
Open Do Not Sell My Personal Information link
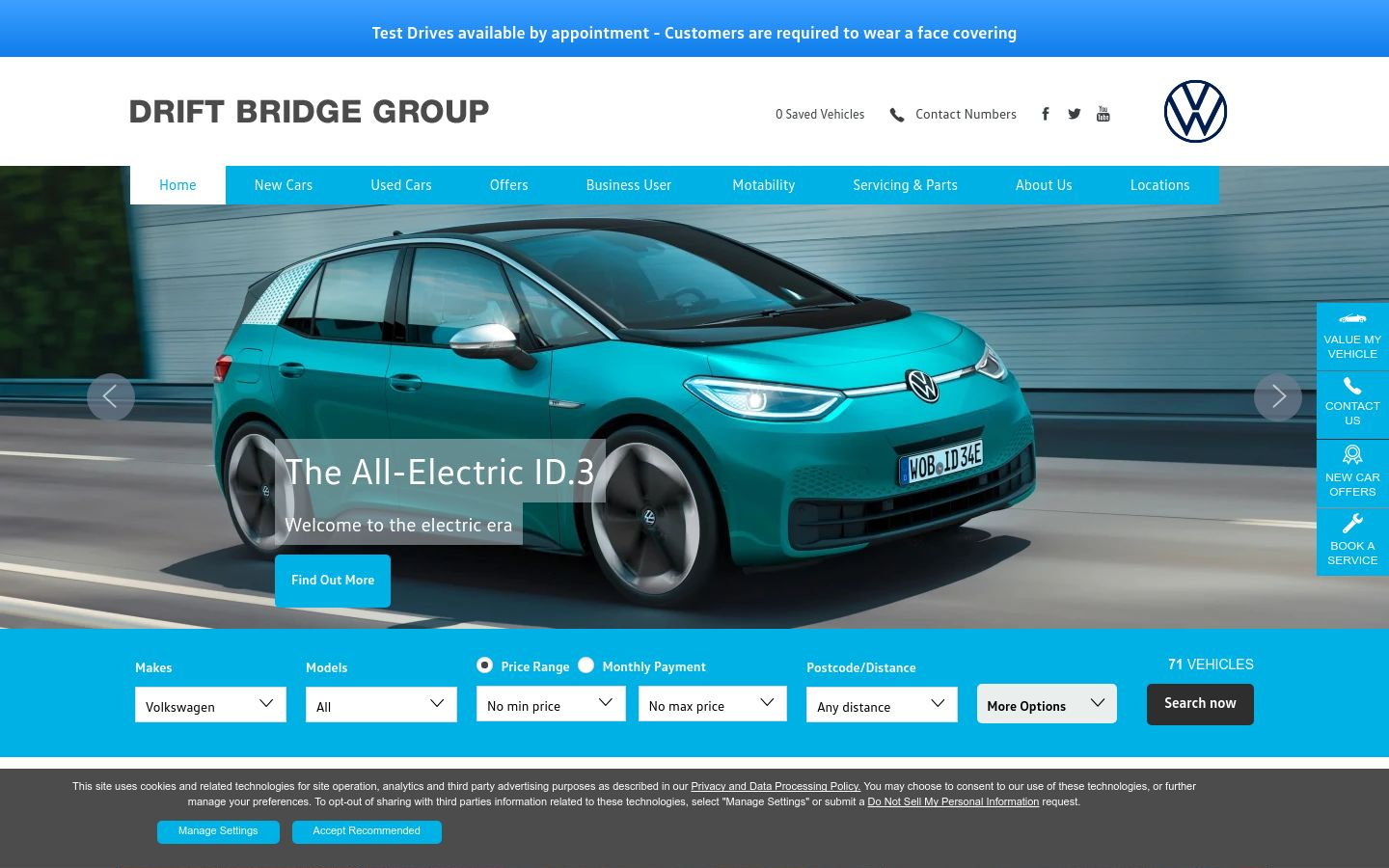point(953,801)
